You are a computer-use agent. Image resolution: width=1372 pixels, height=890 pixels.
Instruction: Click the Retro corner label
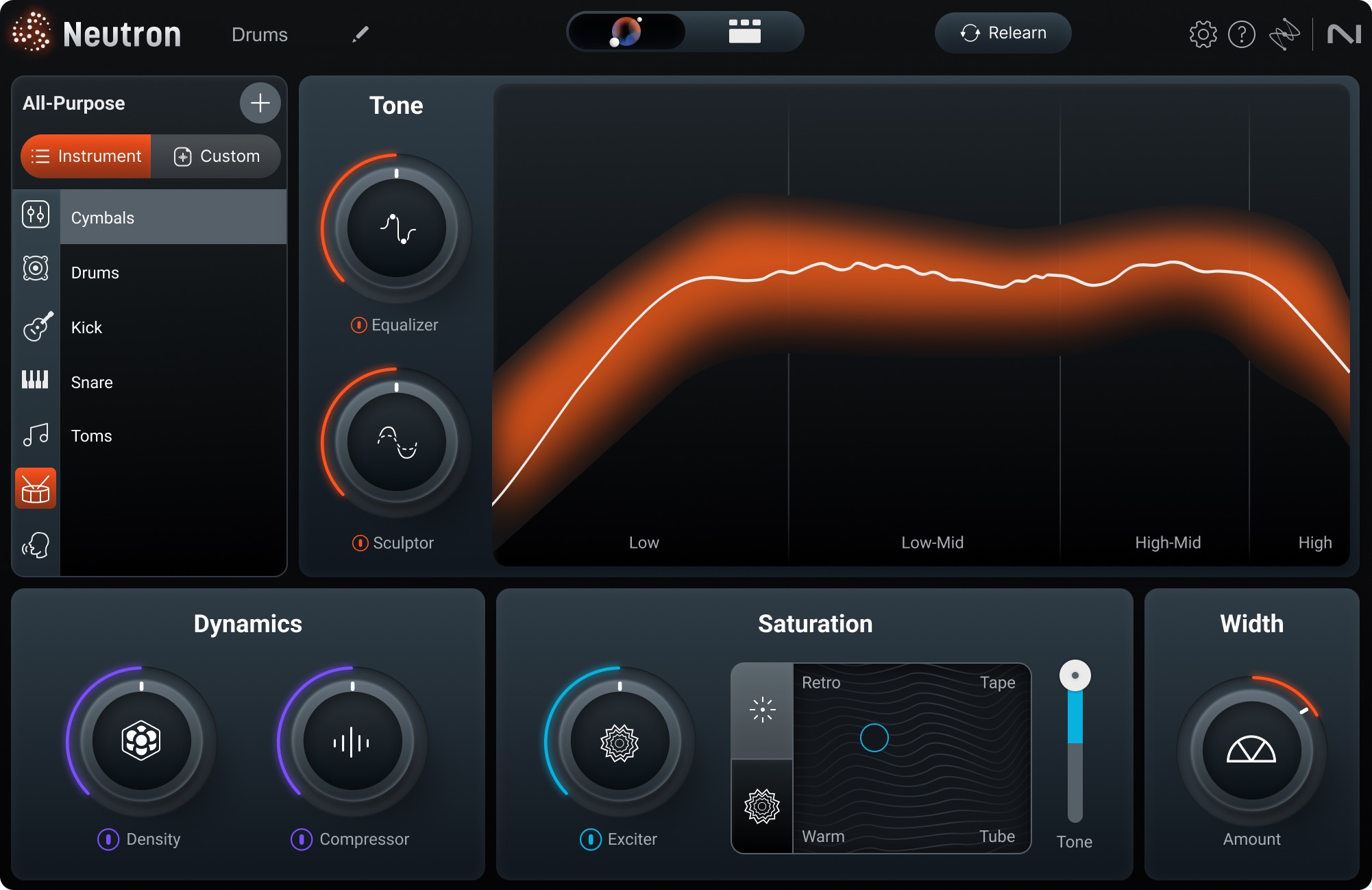(x=821, y=682)
